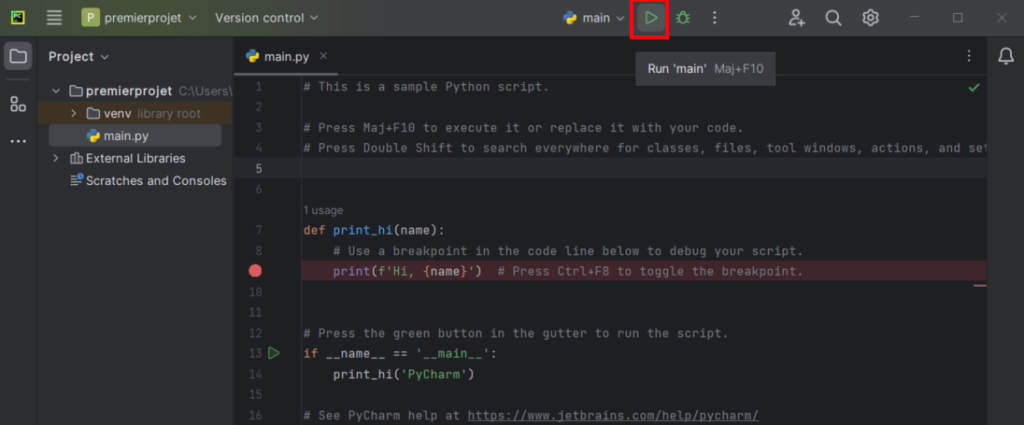Select Scratches and Consoles in project tree
Image resolution: width=1024 pixels, height=425 pixels.
tap(155, 181)
